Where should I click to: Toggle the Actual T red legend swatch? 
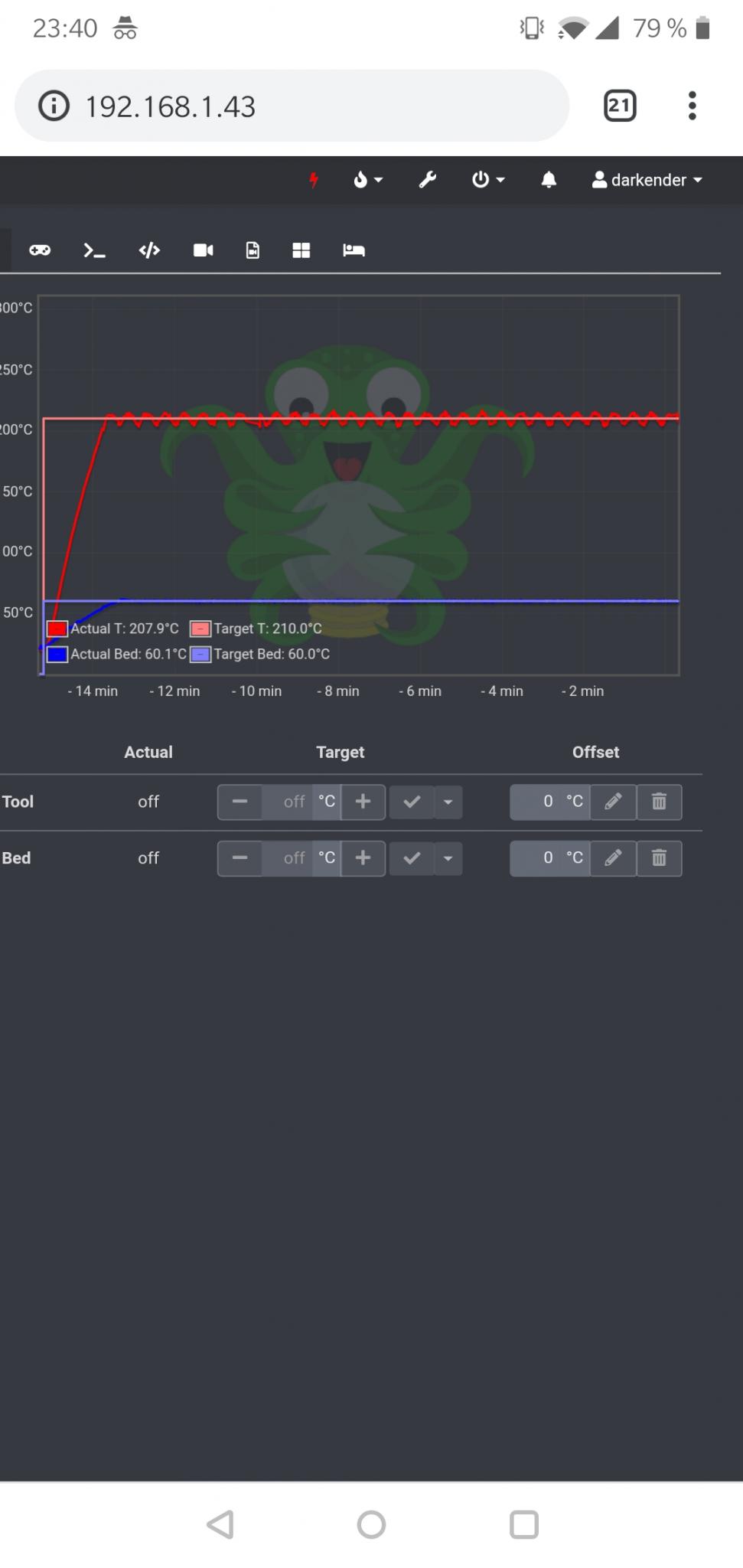pyautogui.click(x=57, y=629)
